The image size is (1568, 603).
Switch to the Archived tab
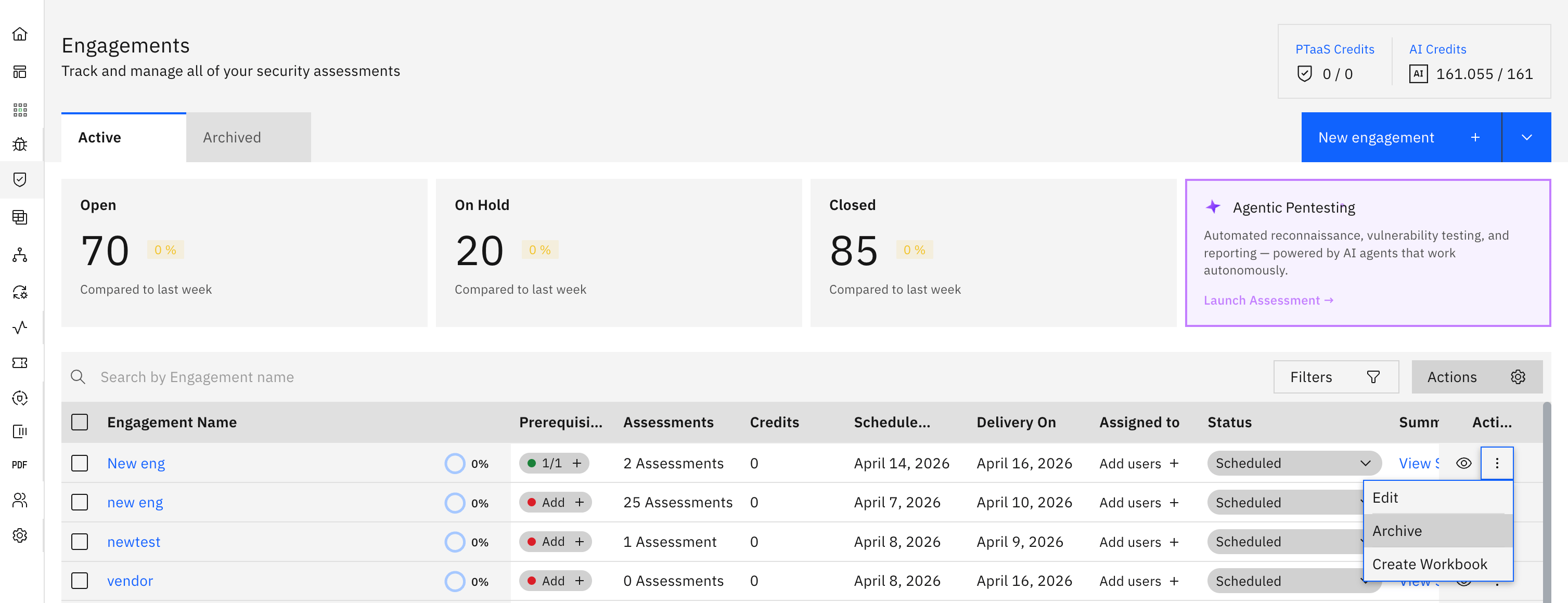(x=248, y=138)
